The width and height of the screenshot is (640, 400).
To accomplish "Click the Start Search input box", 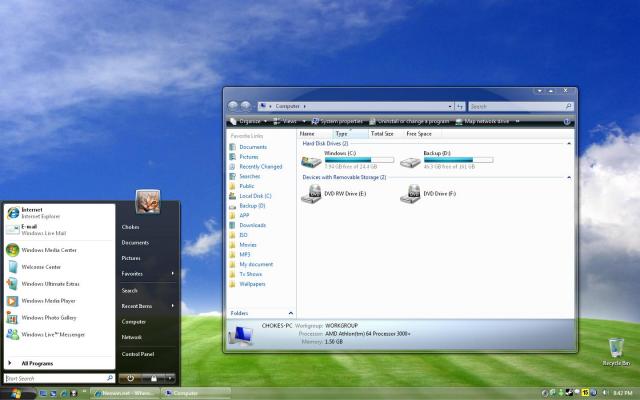I will coord(59,378).
